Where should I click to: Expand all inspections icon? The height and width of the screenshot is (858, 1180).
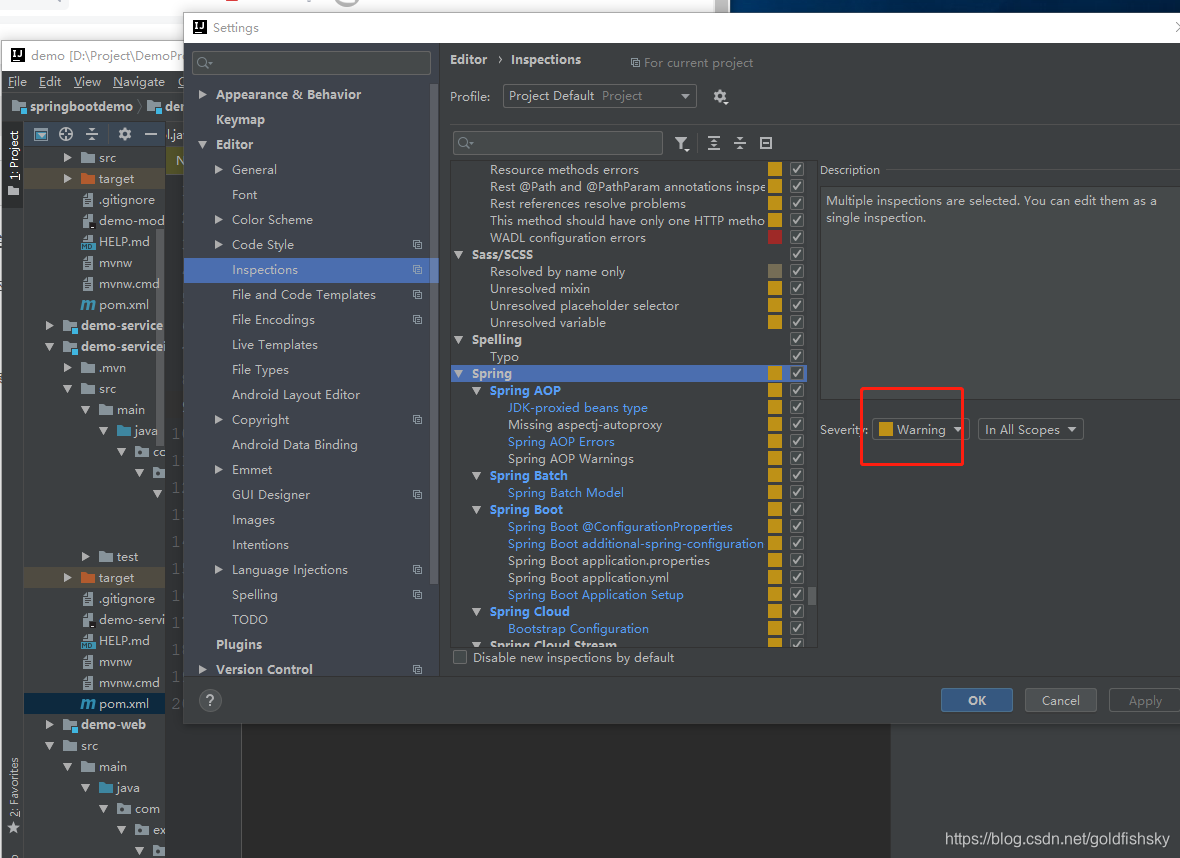pos(713,143)
